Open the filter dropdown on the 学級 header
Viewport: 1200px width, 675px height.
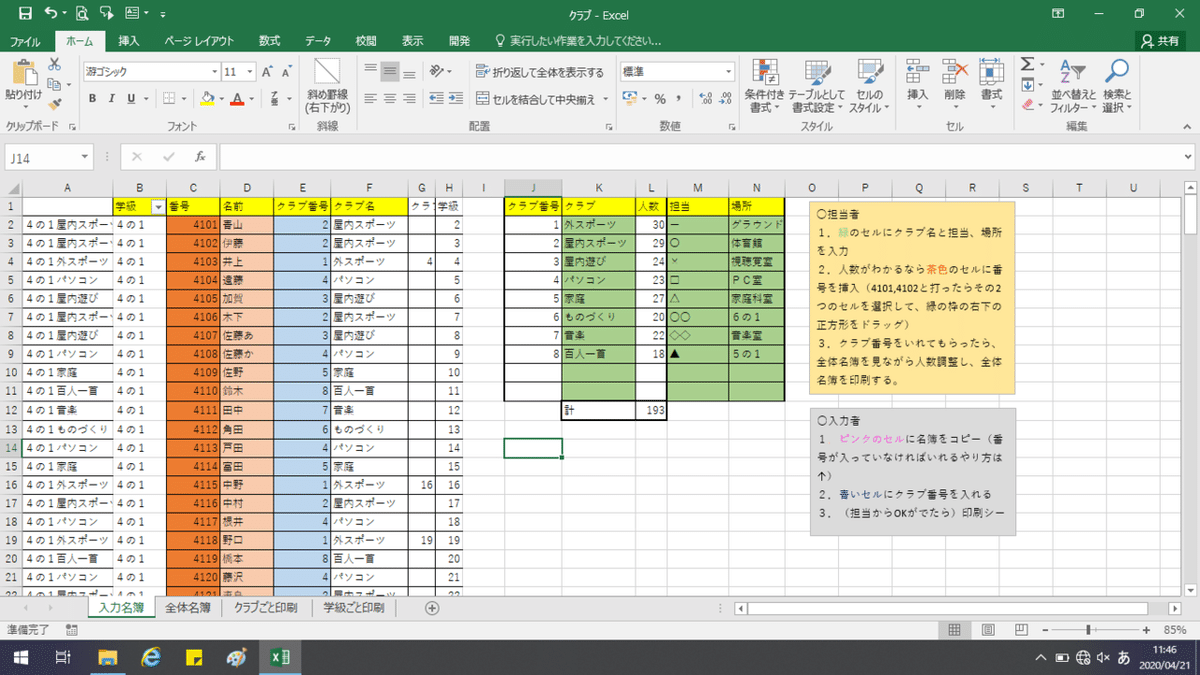coord(157,206)
